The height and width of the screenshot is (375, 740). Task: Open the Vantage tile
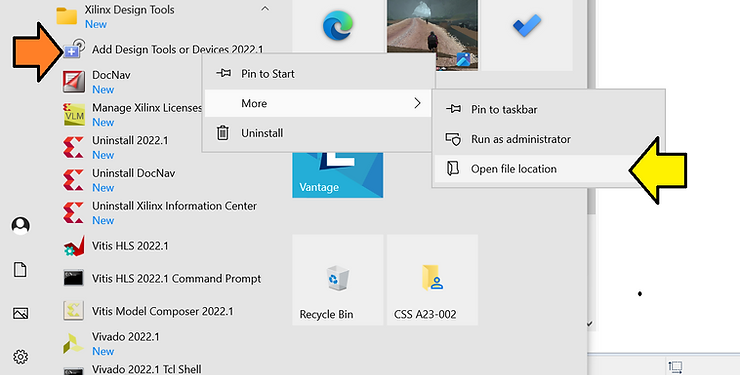tap(338, 175)
